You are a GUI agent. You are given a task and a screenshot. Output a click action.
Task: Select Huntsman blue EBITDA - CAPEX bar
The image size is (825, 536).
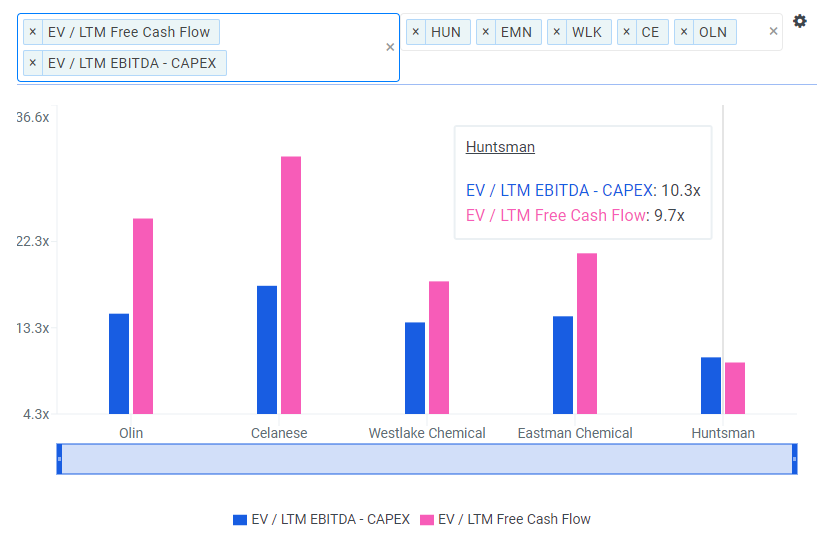point(711,386)
